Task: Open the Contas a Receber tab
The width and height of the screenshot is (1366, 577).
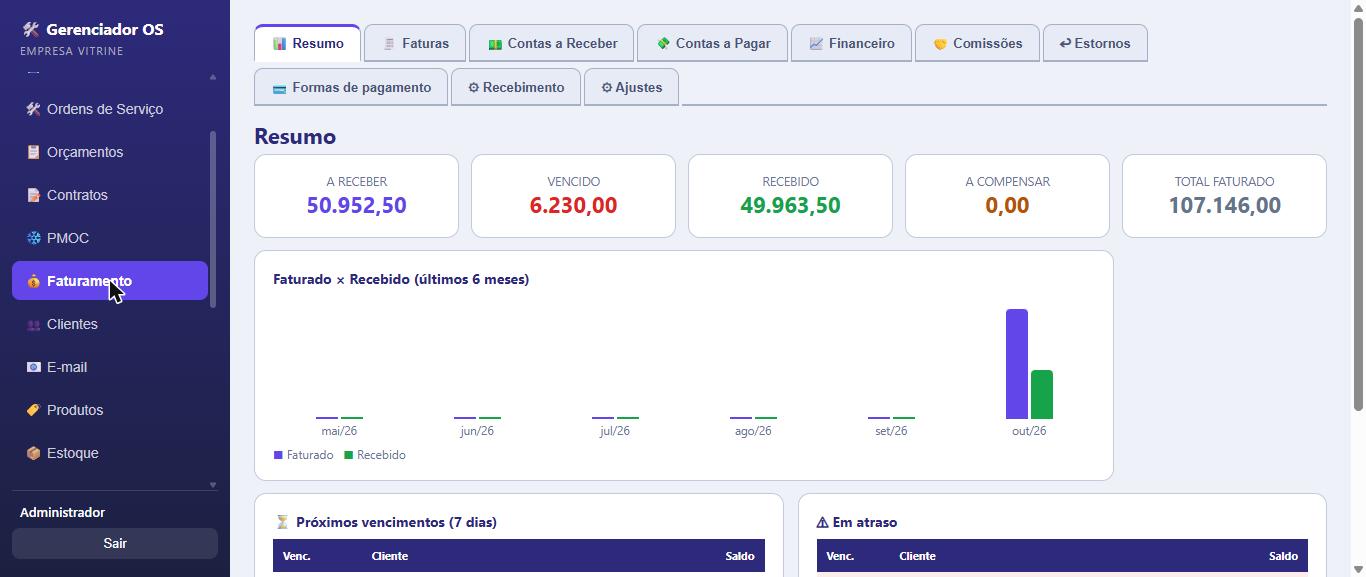Action: (551, 44)
